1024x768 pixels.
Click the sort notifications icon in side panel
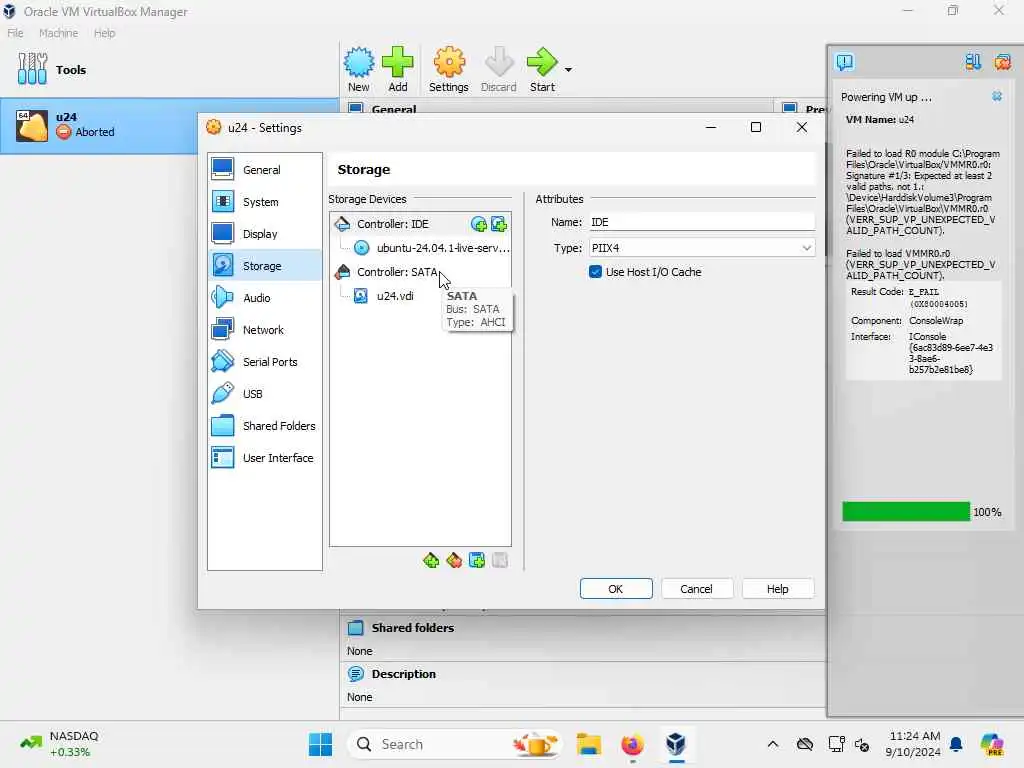[973, 62]
